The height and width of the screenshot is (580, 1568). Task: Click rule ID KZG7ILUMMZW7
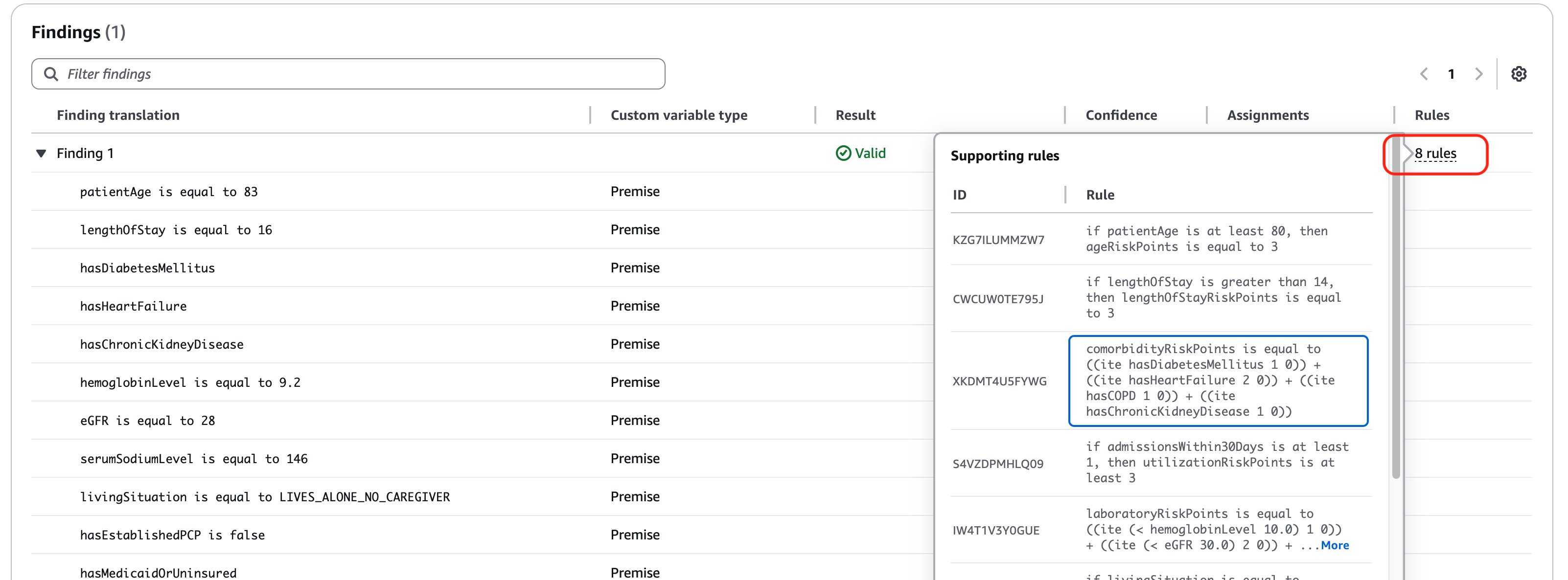[x=998, y=240]
